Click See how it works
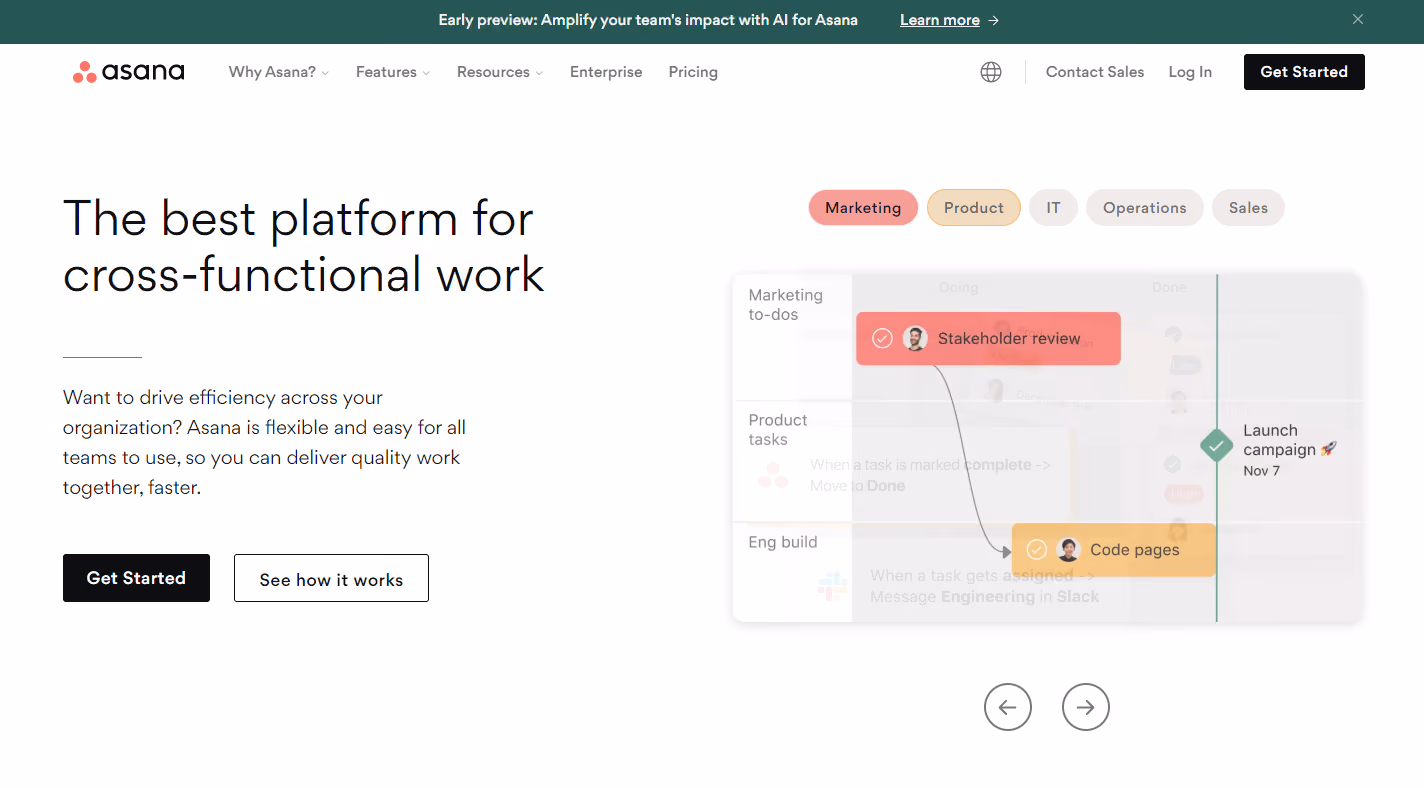This screenshot has width=1424, height=788. point(331,578)
